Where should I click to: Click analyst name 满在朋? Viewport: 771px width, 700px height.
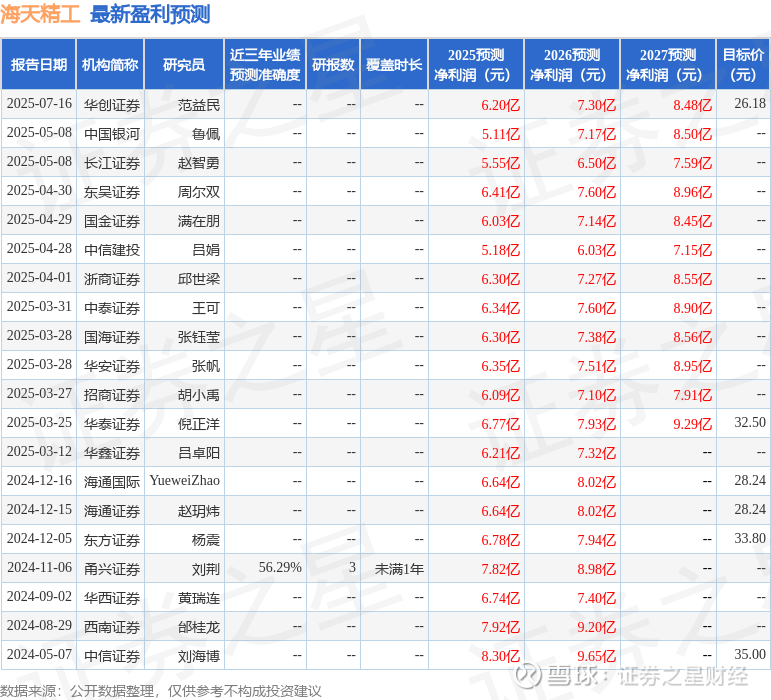click(x=199, y=221)
